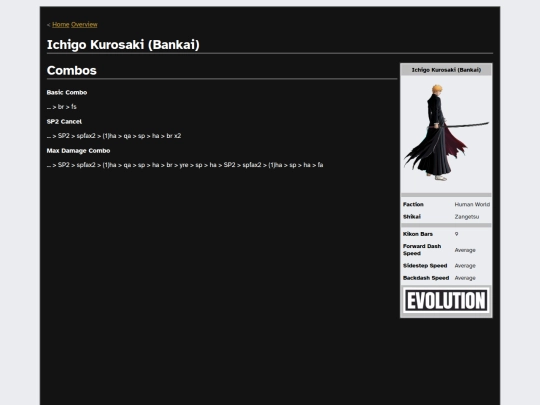The height and width of the screenshot is (405, 540).
Task: Click the Kikon Bars label
Action: [x=418, y=234]
